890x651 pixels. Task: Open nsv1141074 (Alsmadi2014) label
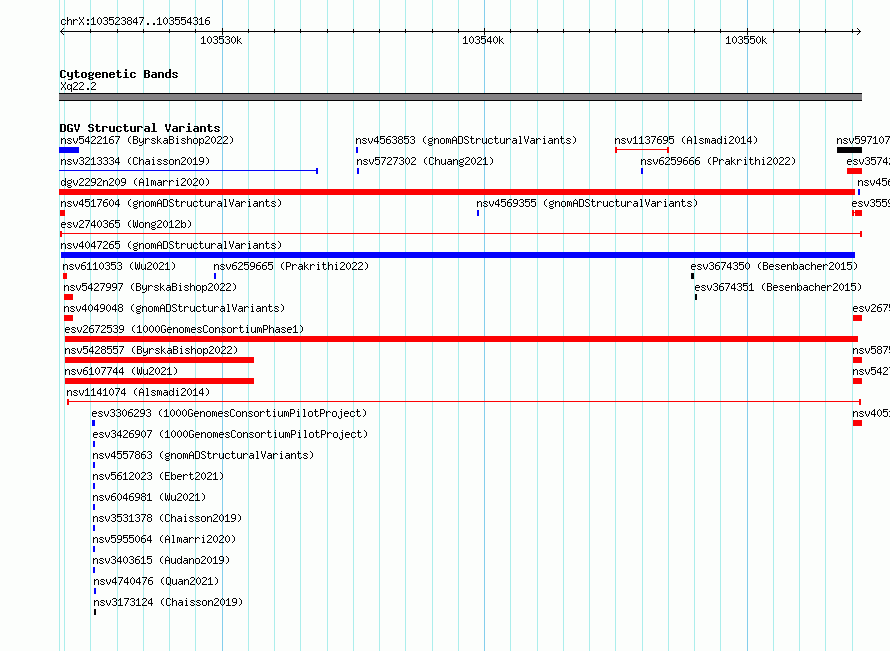point(138,392)
